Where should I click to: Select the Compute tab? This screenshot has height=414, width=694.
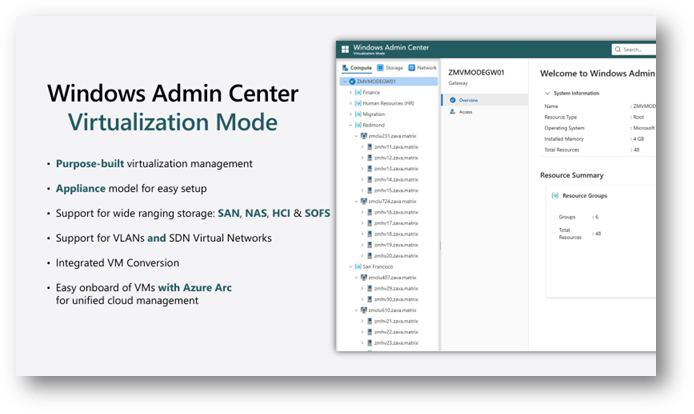click(x=358, y=68)
